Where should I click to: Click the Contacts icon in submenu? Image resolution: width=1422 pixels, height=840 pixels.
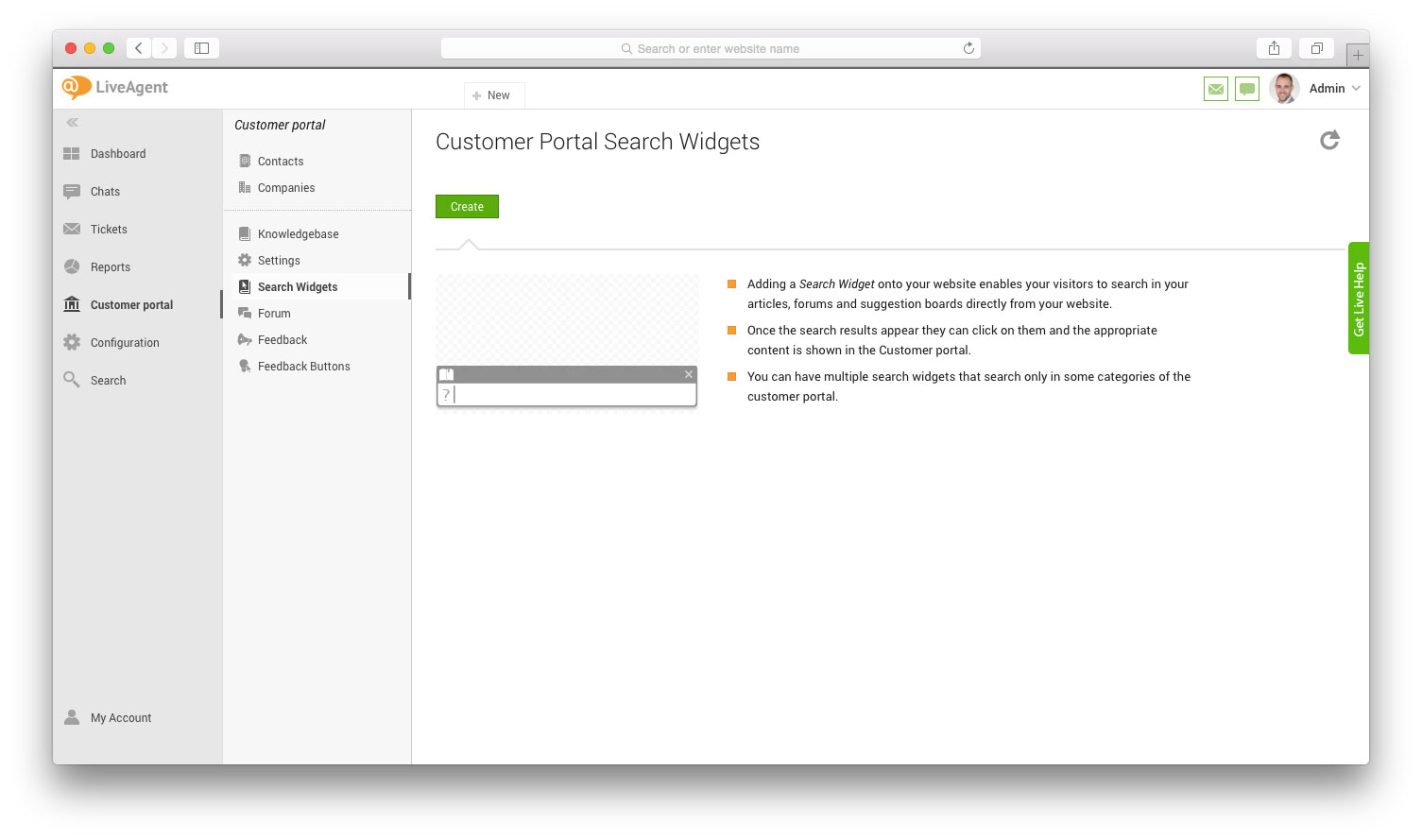(245, 162)
